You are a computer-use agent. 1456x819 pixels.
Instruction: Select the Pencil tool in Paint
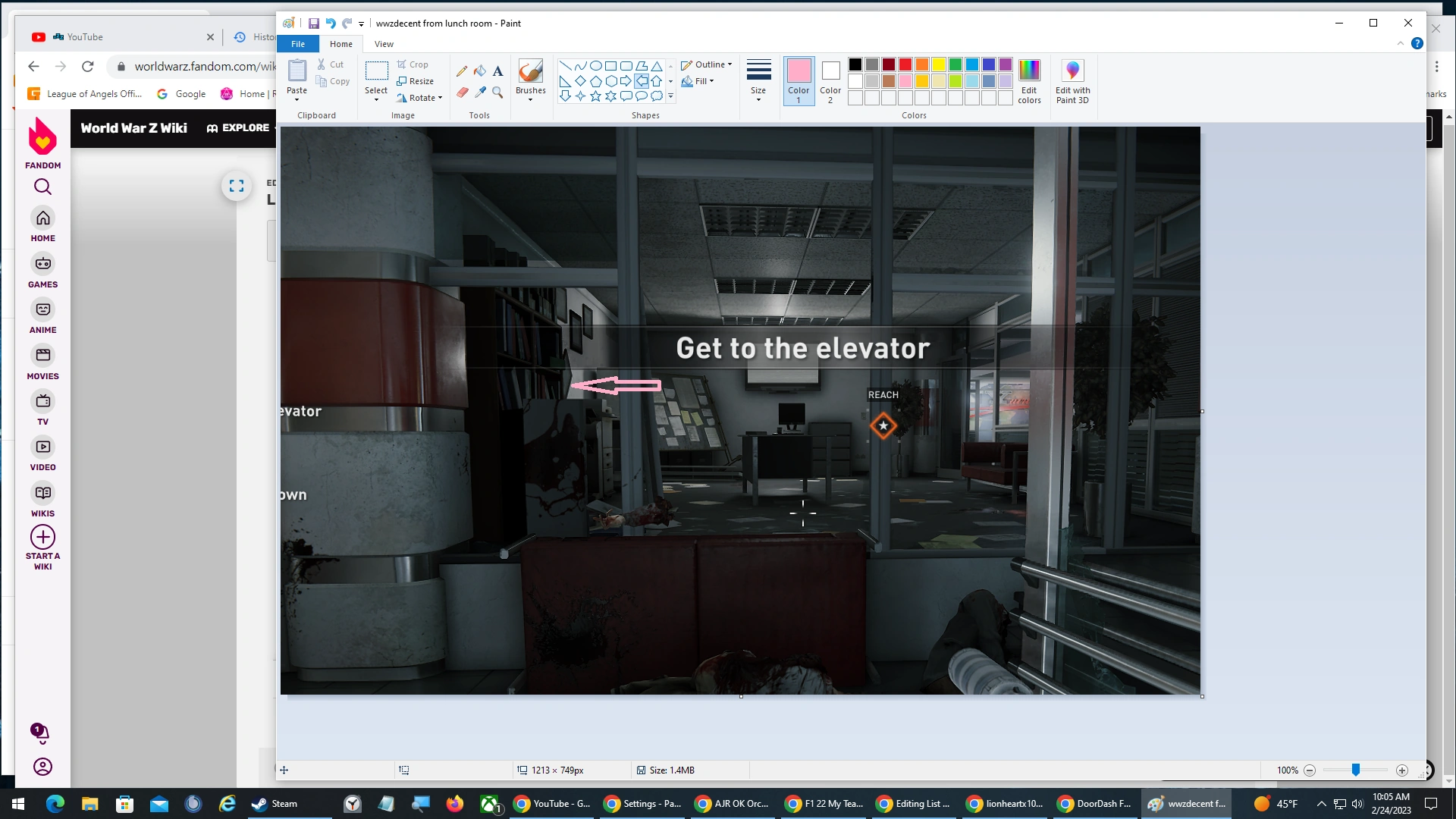462,71
